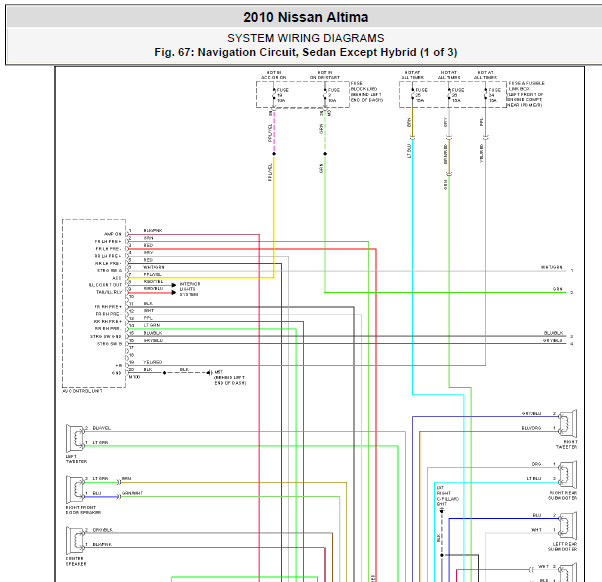Viewport: 602px width, 582px height.
Task: Click "GRN" continuation label numbered 2
Action: coord(558,289)
